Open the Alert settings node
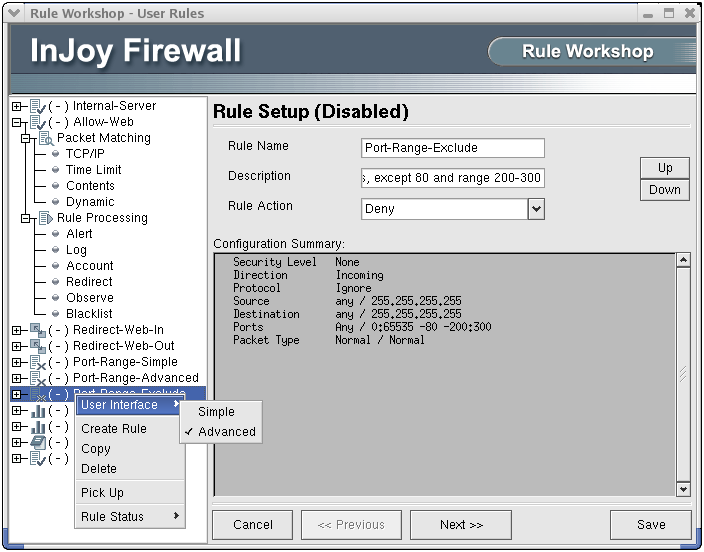 point(79,234)
